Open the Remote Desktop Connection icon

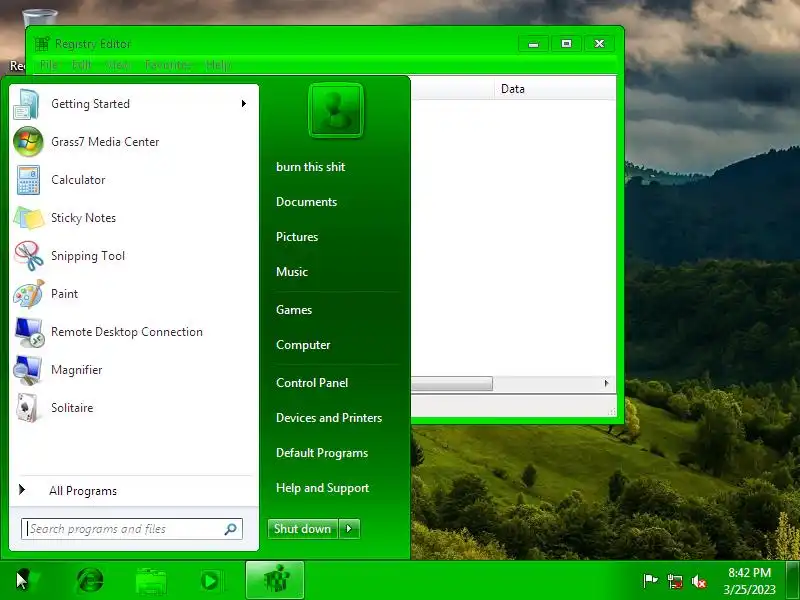[x=29, y=332]
